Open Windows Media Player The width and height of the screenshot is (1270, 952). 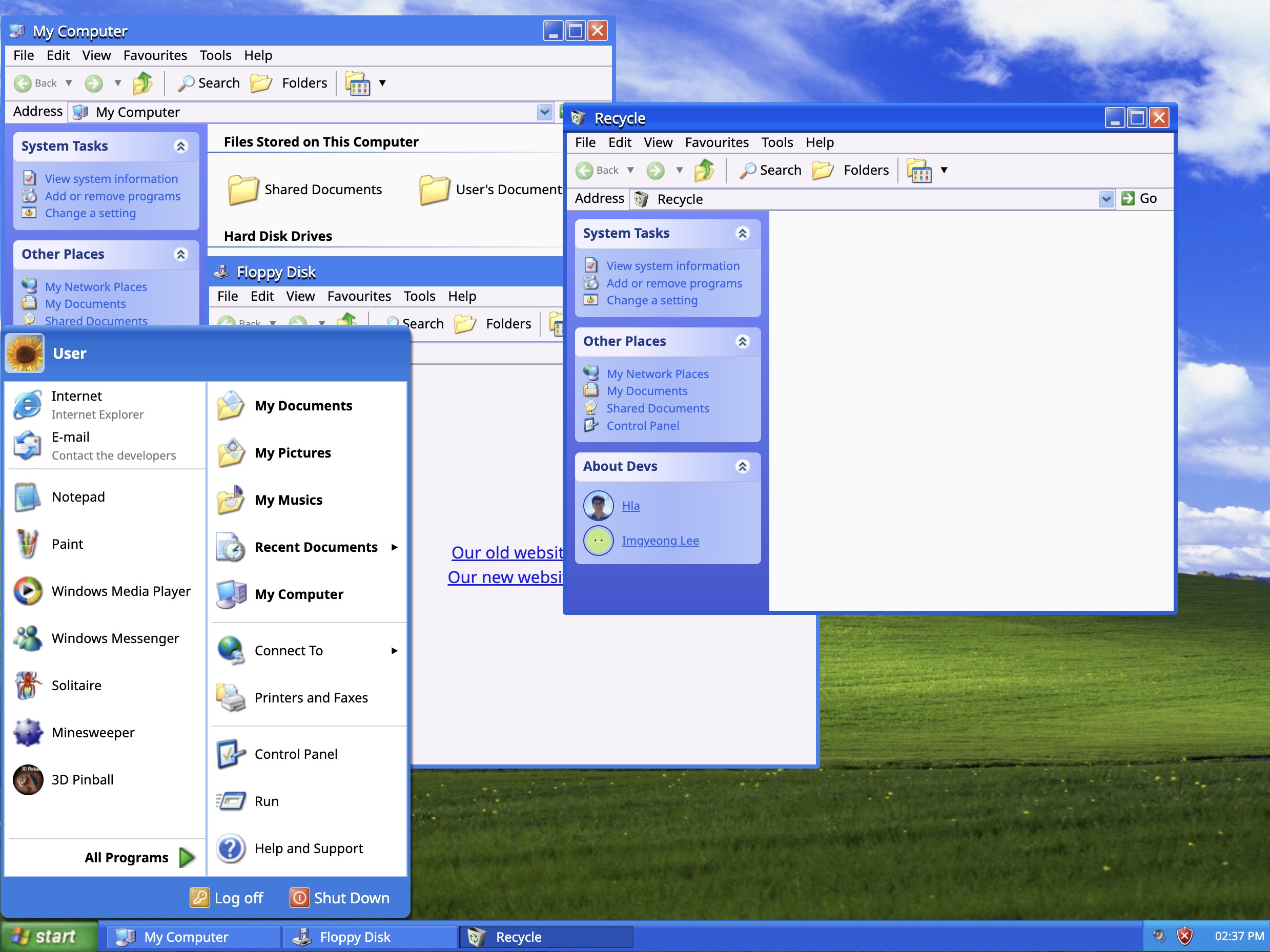coord(105,591)
